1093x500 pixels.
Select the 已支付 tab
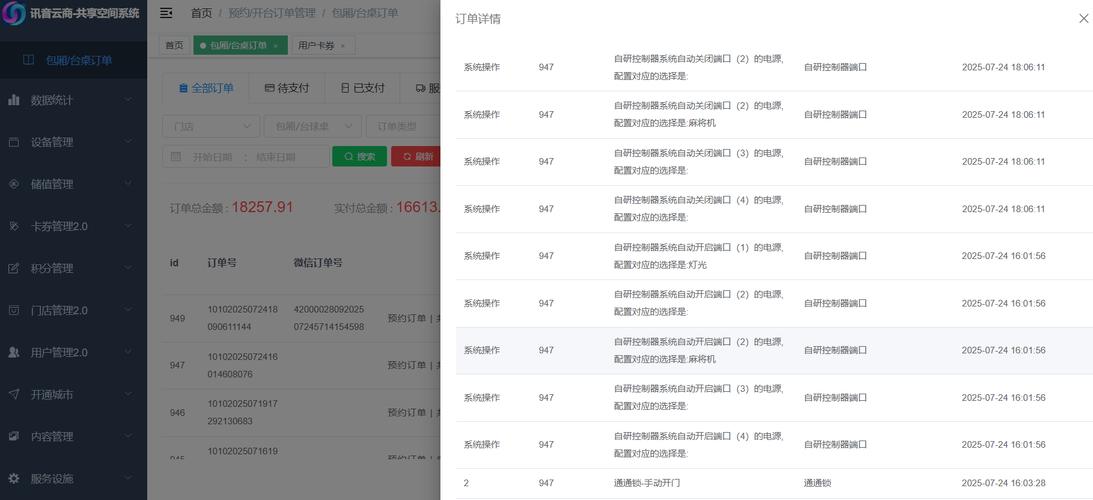click(x=362, y=89)
